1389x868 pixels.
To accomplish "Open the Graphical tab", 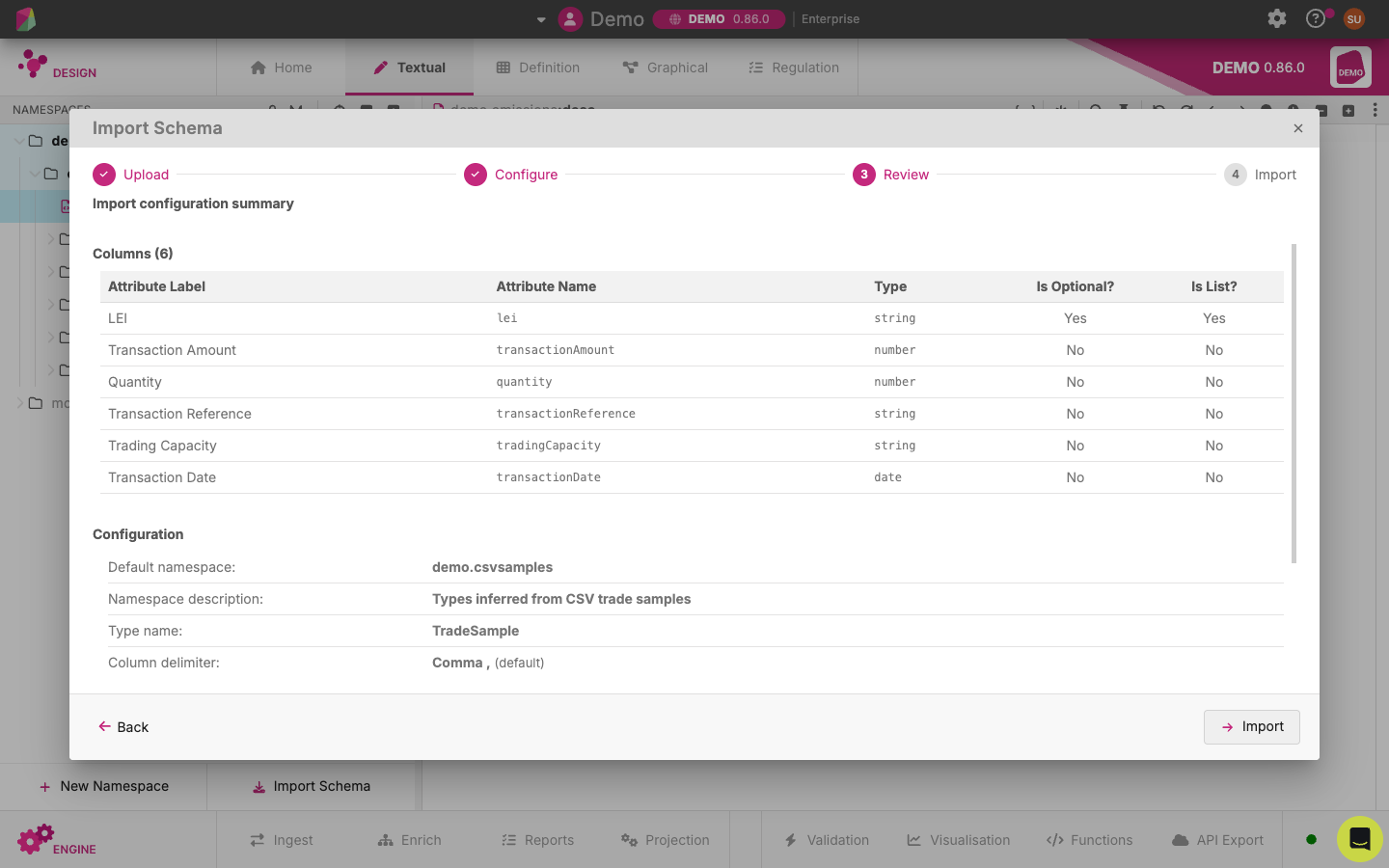I will point(665,68).
